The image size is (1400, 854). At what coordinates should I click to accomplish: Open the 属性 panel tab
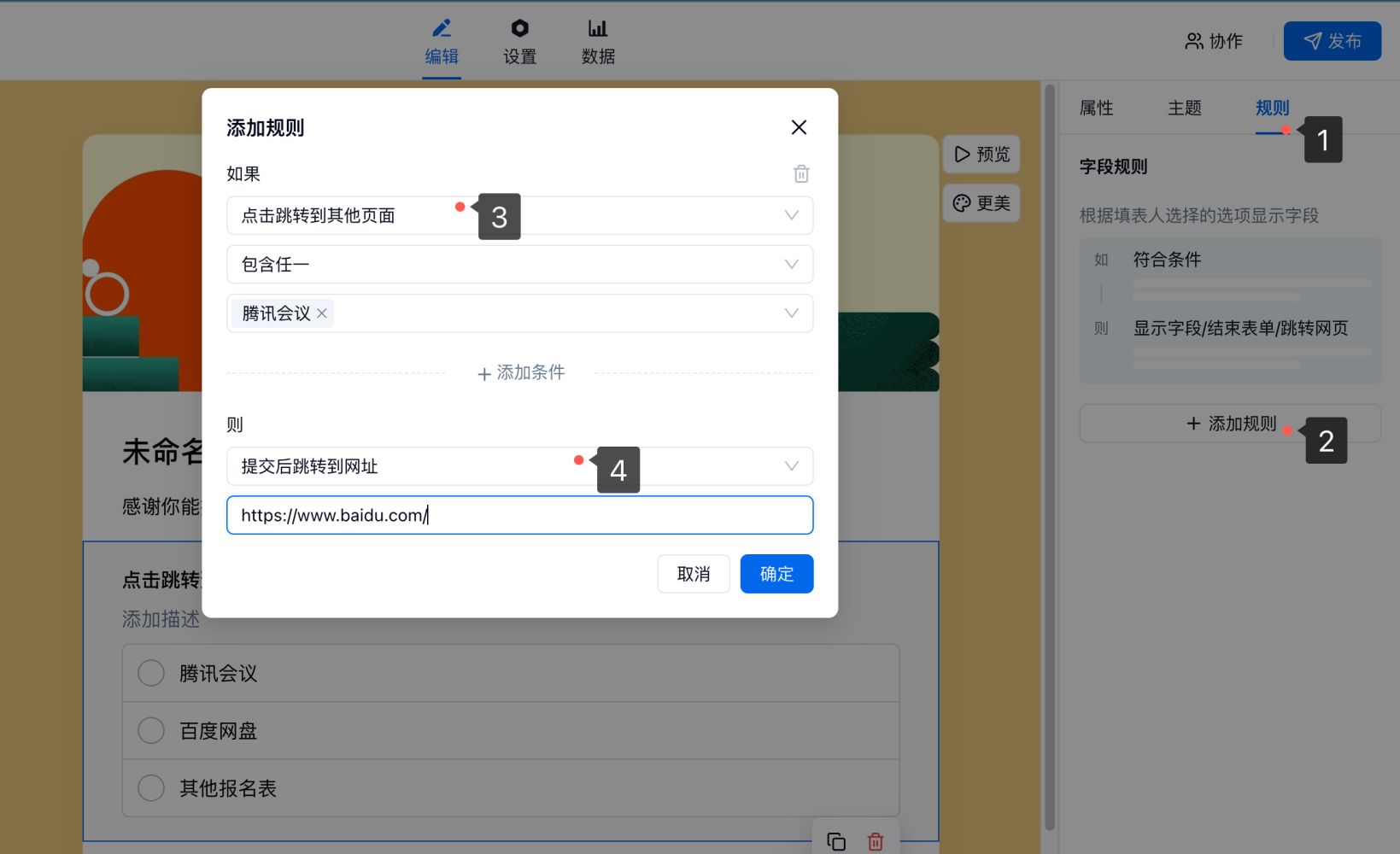(x=1096, y=108)
